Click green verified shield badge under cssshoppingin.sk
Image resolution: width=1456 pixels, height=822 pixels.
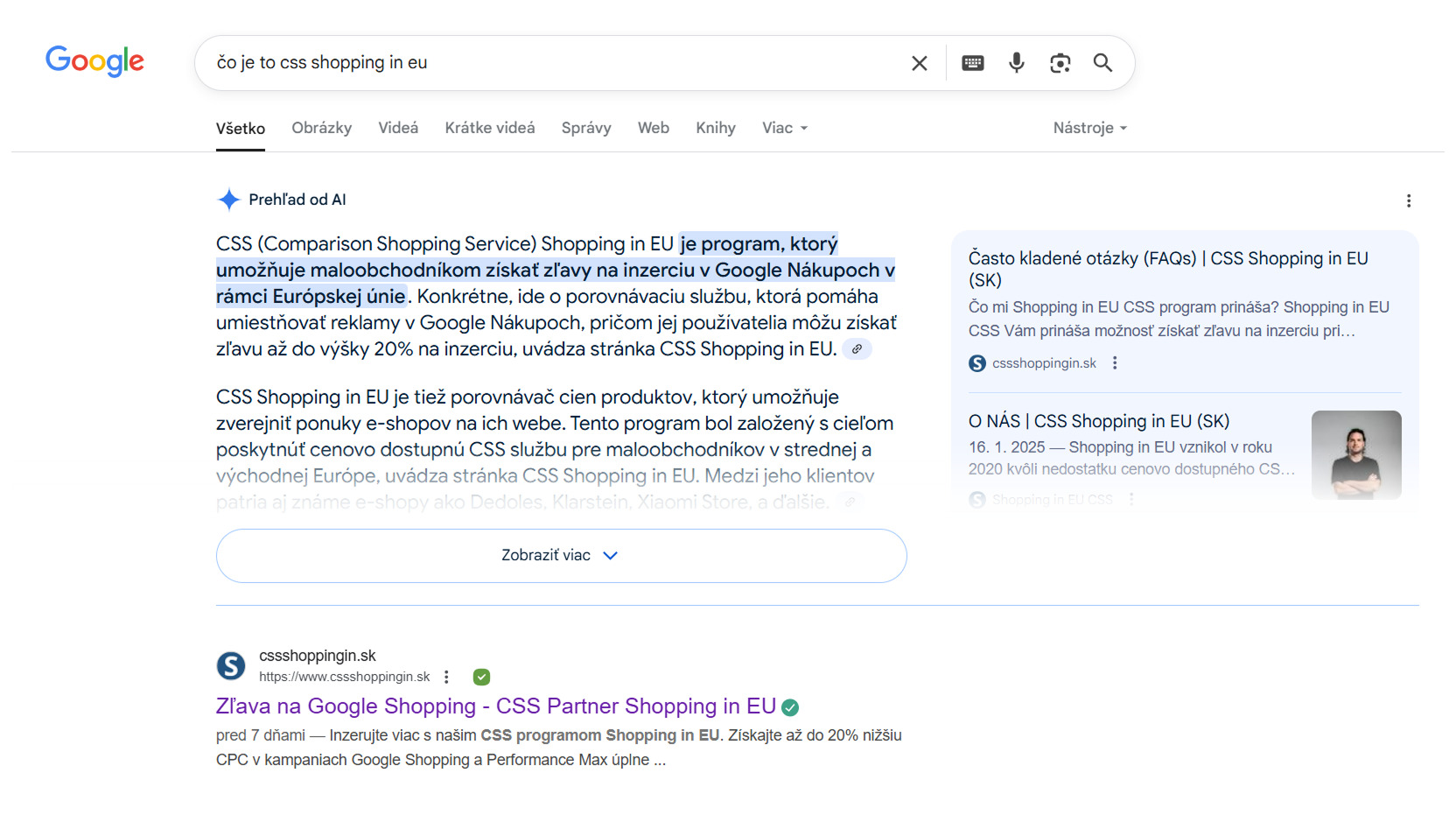[x=481, y=677]
